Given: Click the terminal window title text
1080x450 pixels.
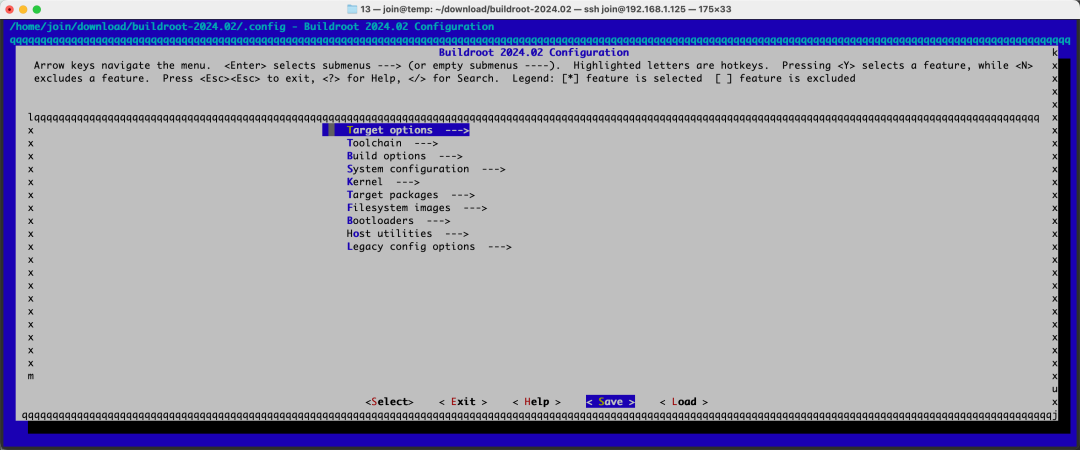Looking at the screenshot, I should pyautogui.click(x=547, y=9).
